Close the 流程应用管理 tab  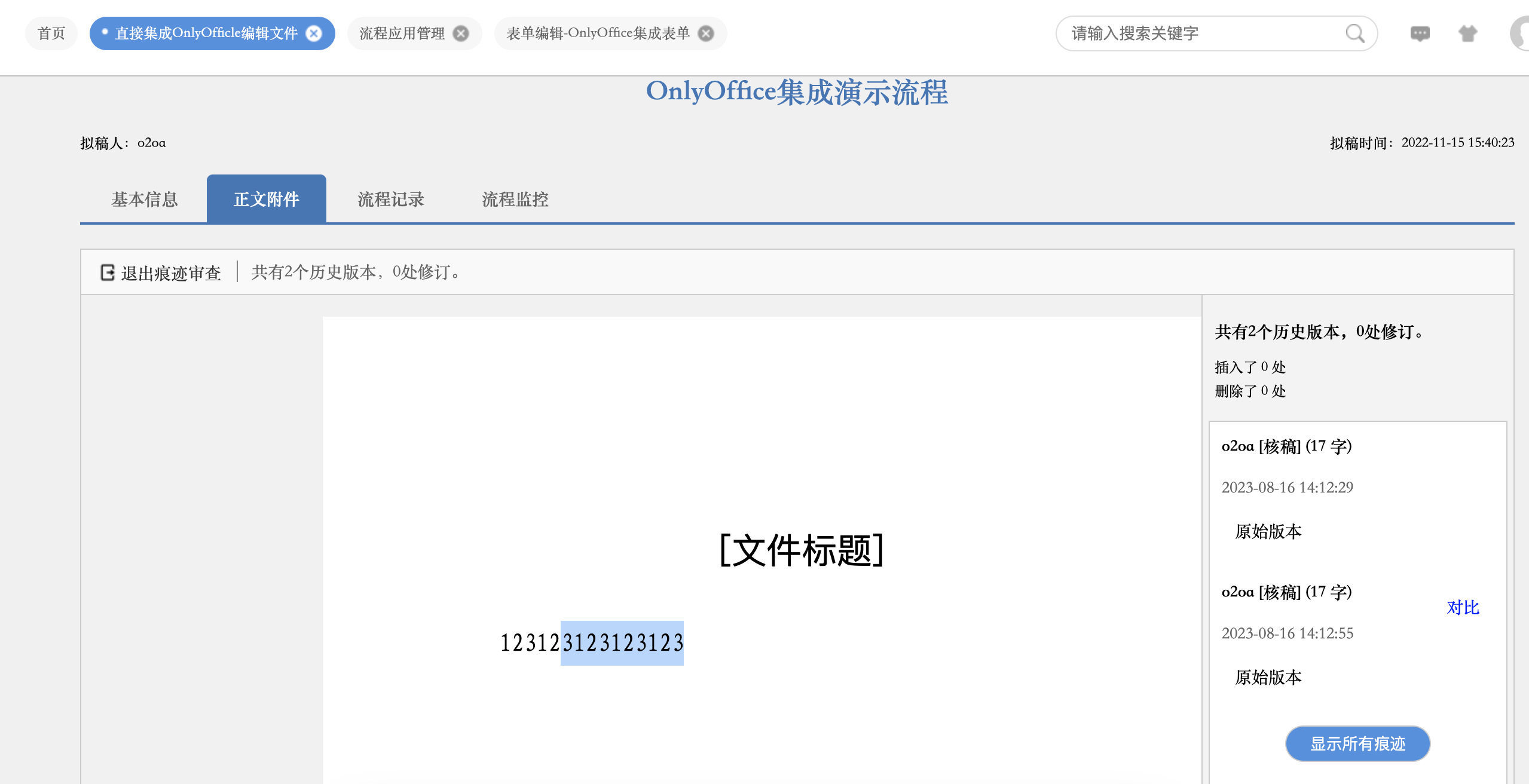coord(461,33)
